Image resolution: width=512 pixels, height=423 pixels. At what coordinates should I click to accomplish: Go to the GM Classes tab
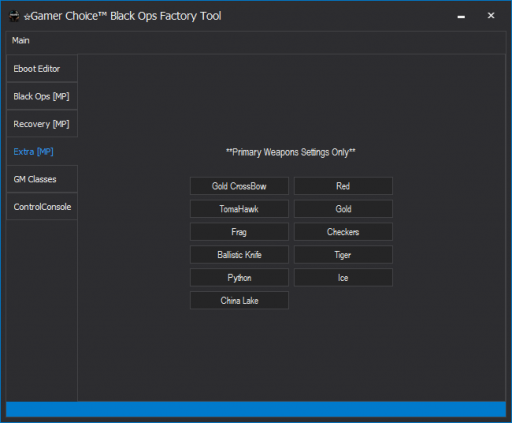pos(42,179)
